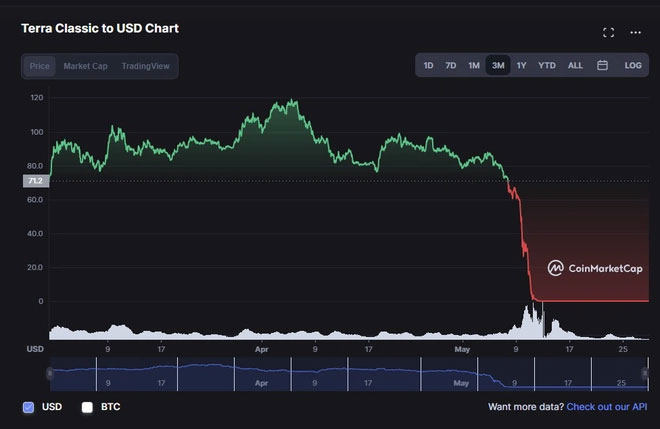This screenshot has width=660, height=429.
Task: Toggle LOG scale for the chart
Action: coord(633,65)
